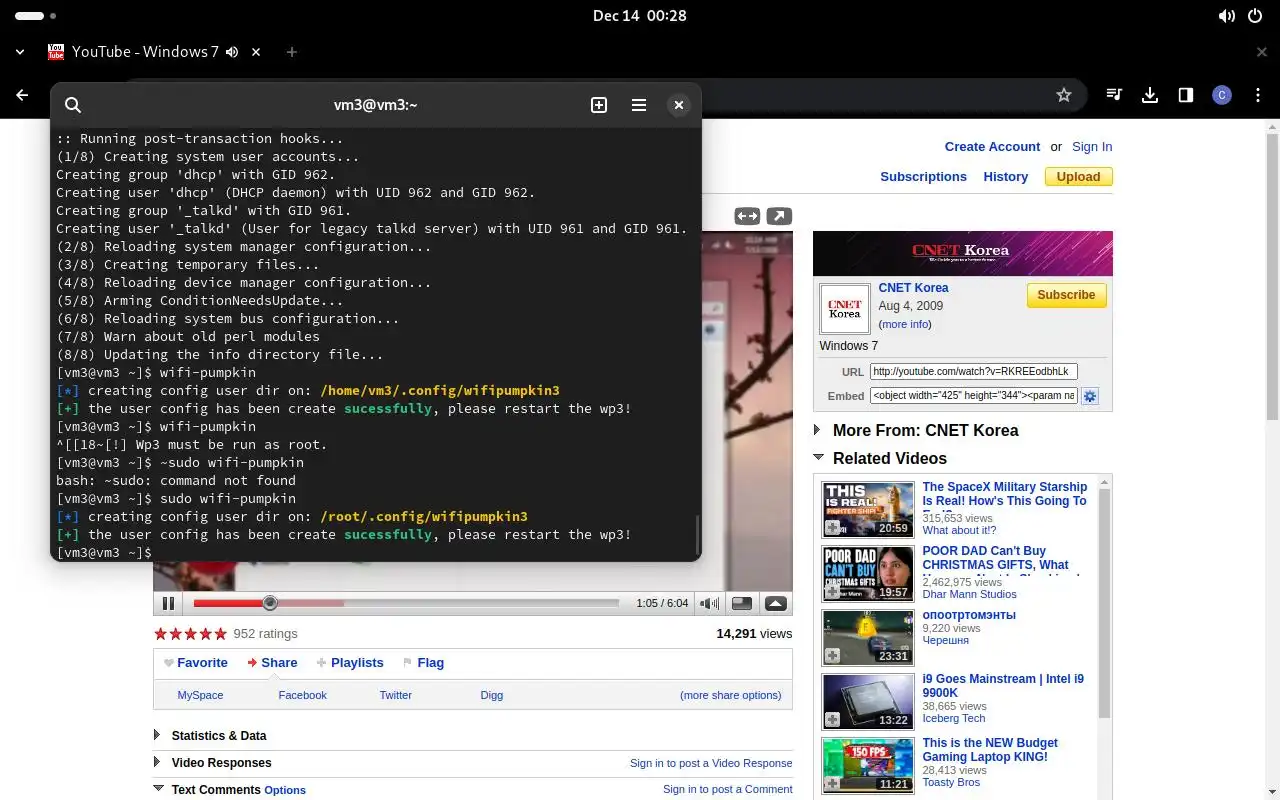The width and height of the screenshot is (1280, 800).
Task: Open browser media controls icon
Action: point(1114,95)
